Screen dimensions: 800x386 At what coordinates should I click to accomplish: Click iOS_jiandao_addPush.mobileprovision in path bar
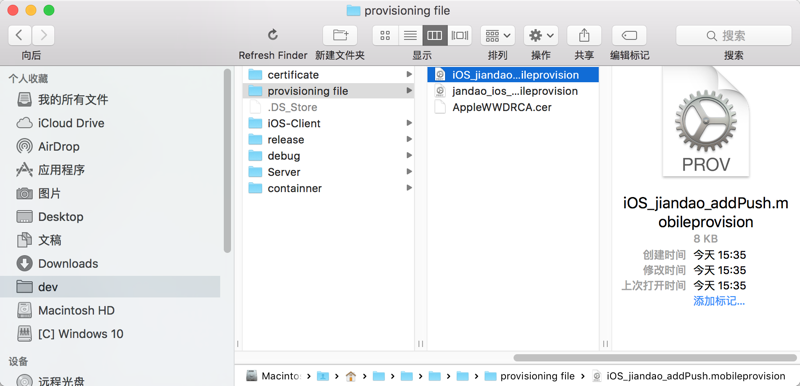[x=689, y=376]
